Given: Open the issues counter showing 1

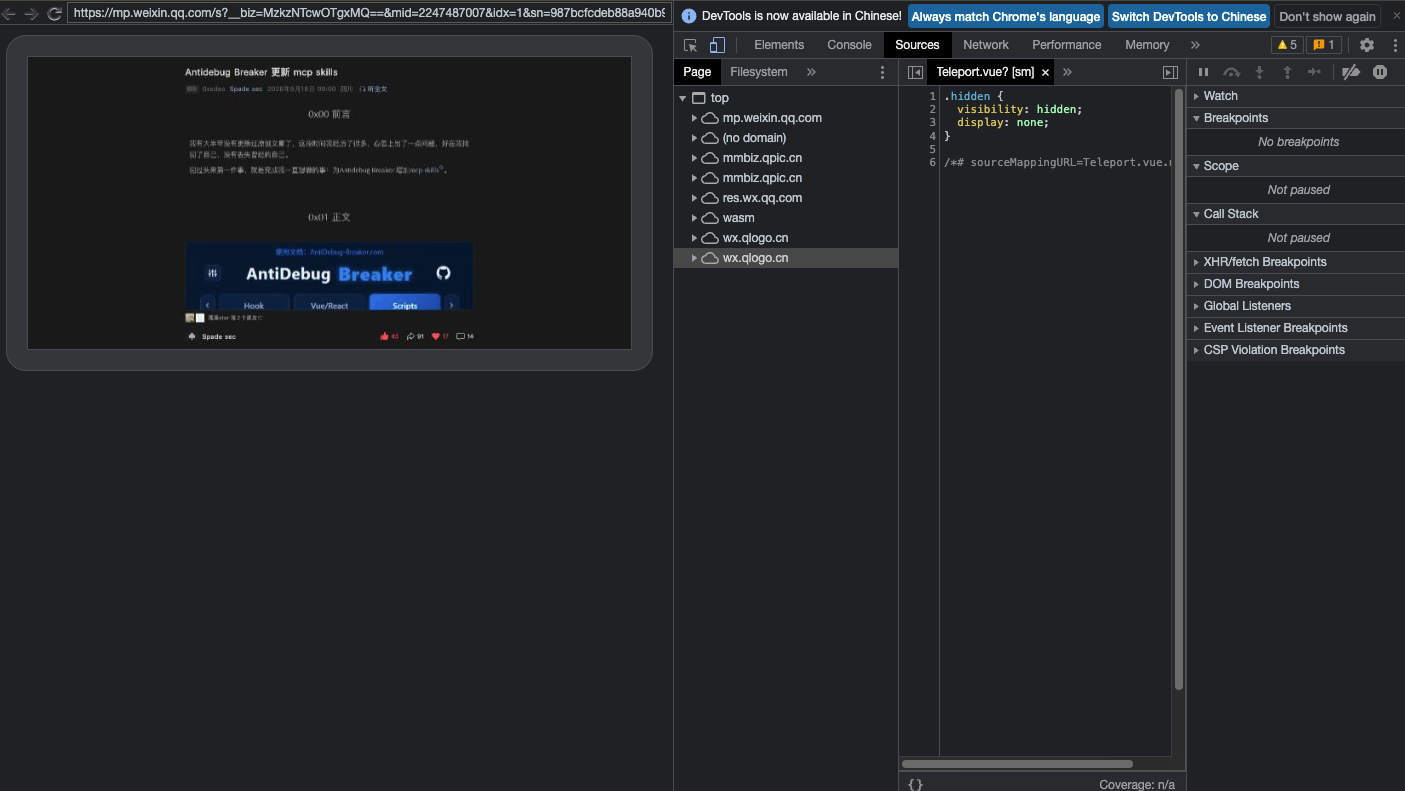Looking at the screenshot, I should point(1323,45).
